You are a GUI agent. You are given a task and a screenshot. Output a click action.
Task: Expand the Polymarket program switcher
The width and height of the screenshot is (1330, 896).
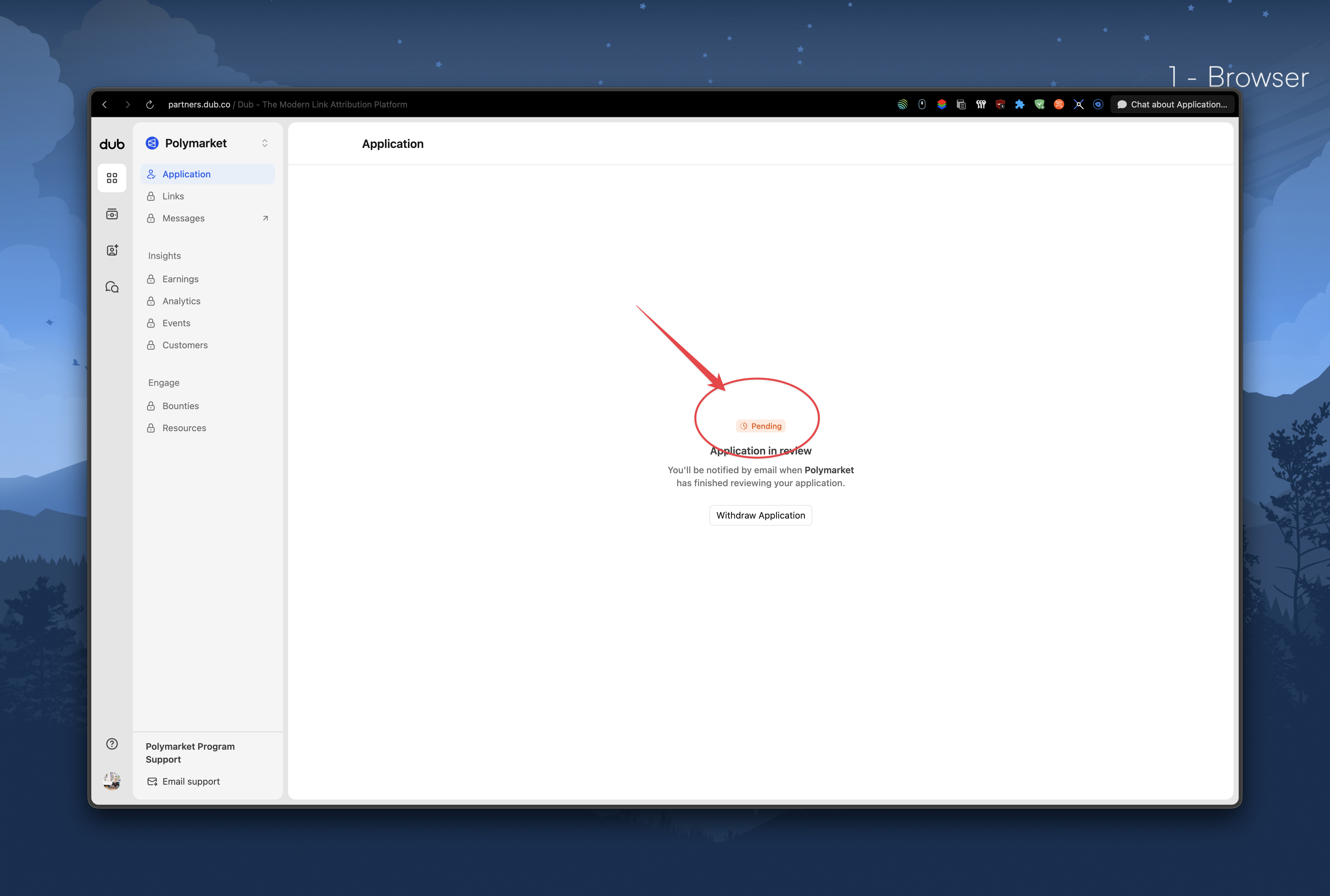coord(265,143)
